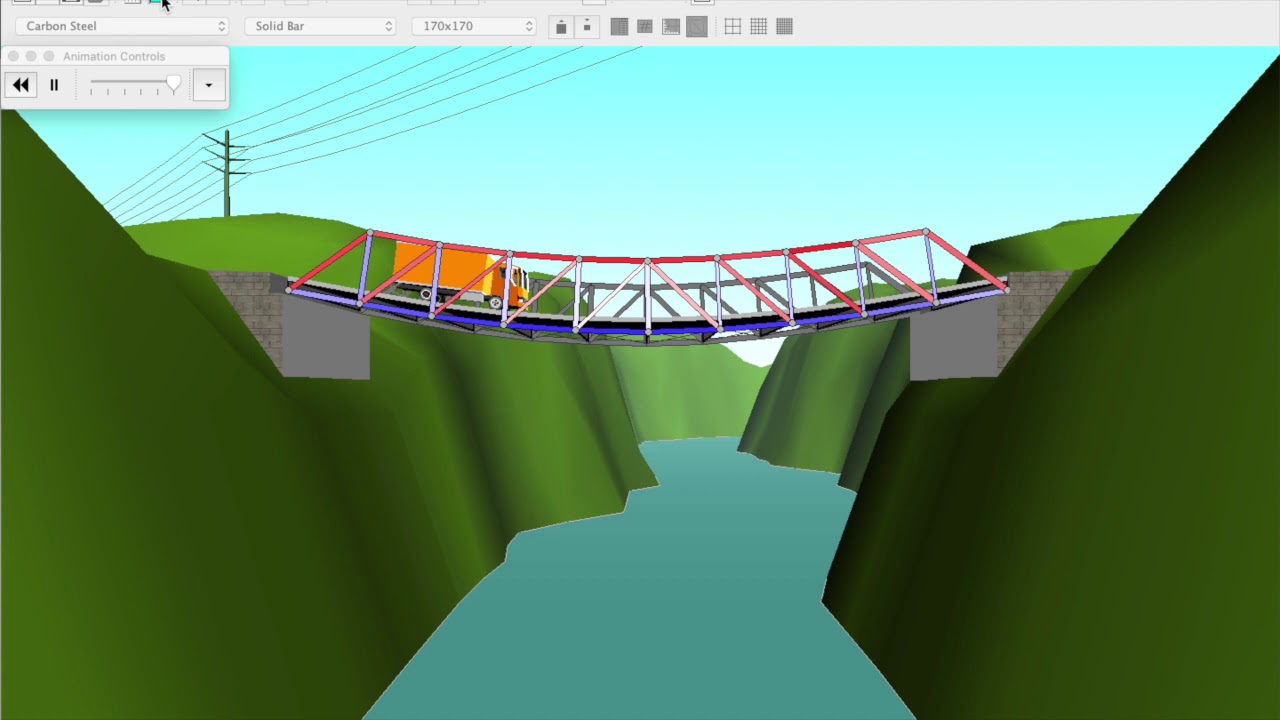Click the increase member size up-arrow icon
Screen dimensions: 1280x720
[x=561, y=27]
